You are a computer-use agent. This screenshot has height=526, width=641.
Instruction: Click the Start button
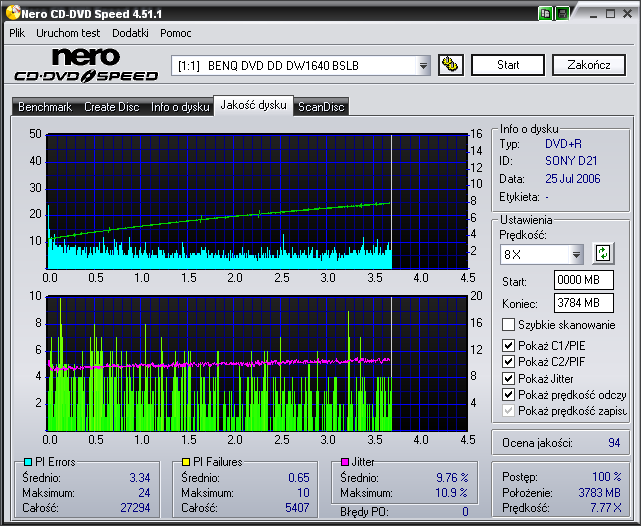(508, 65)
